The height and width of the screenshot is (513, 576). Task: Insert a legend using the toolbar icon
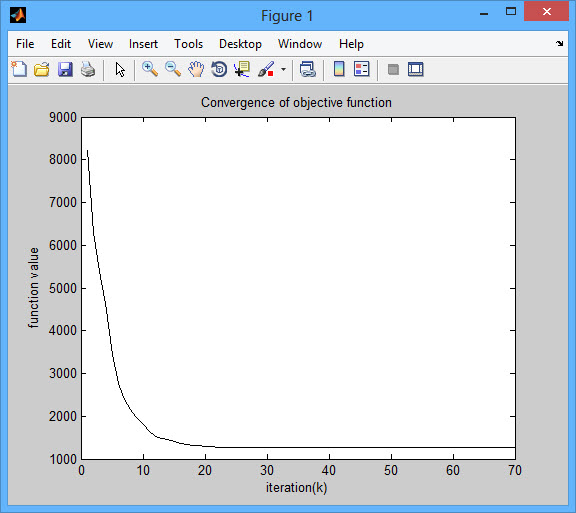[361, 69]
